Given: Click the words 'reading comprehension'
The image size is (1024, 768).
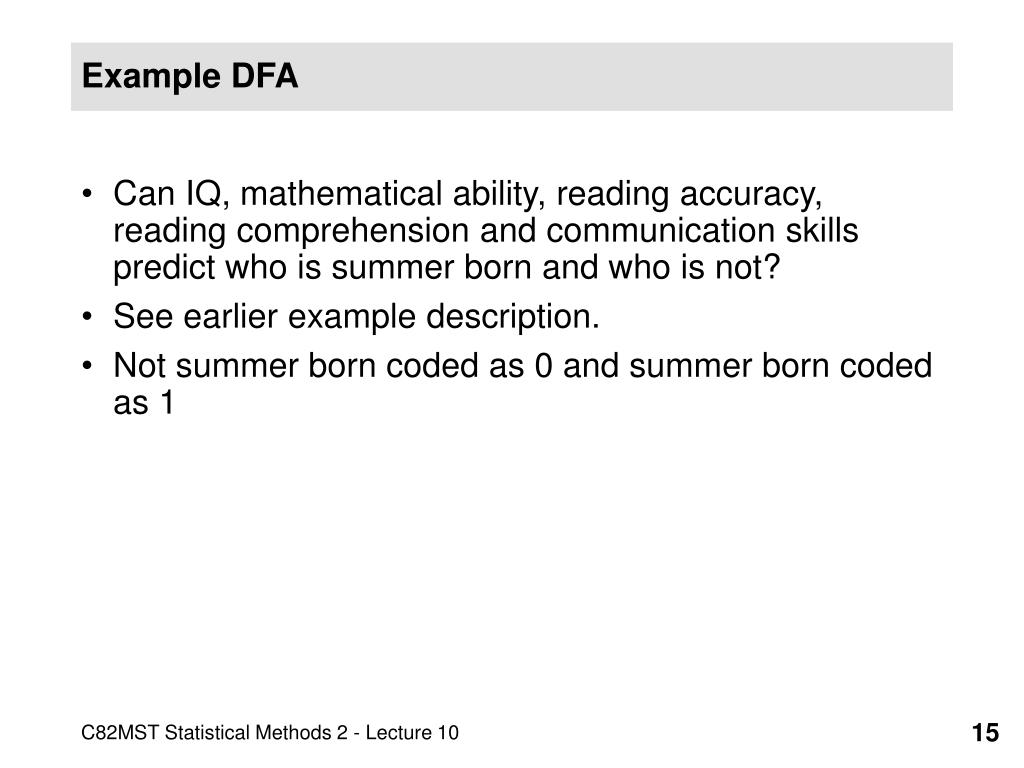Looking at the screenshot, I should coord(291,231).
